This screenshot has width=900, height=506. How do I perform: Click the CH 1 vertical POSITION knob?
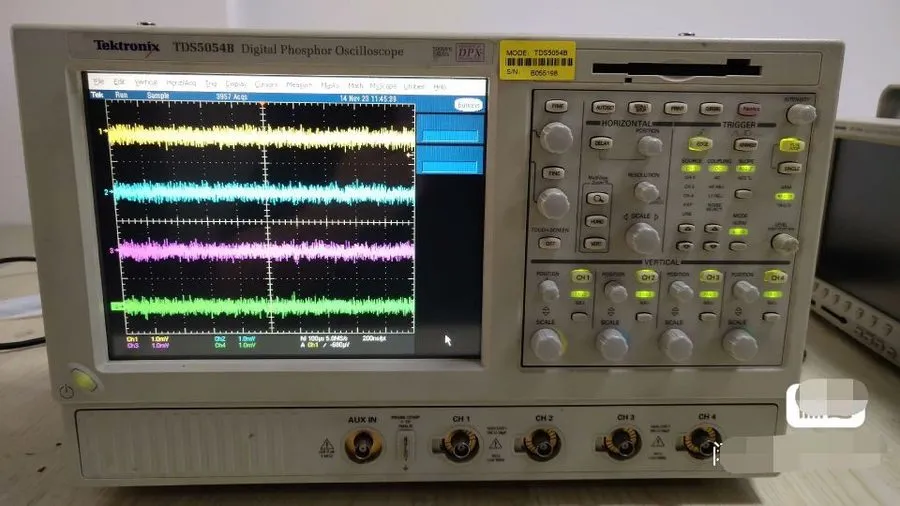pyautogui.click(x=547, y=290)
